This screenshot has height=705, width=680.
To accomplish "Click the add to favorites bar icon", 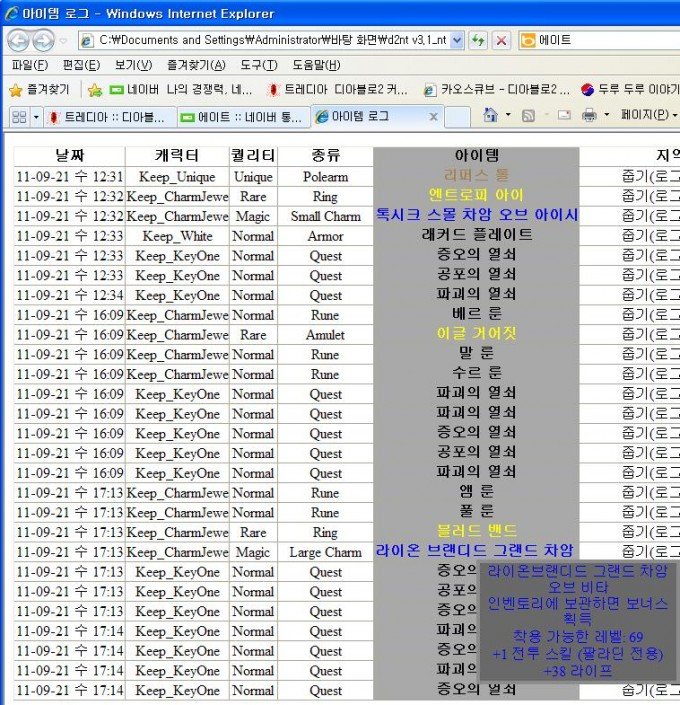I will pos(95,90).
